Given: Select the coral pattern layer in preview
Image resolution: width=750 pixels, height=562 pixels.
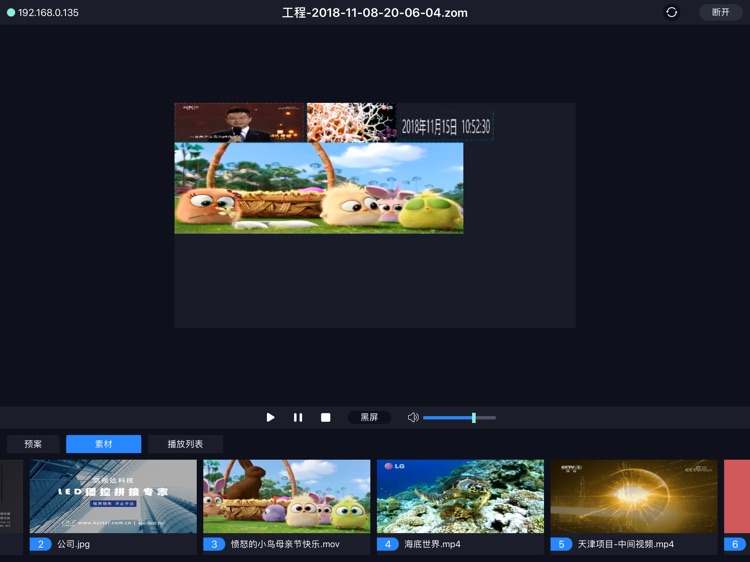Looking at the screenshot, I should (x=351, y=122).
